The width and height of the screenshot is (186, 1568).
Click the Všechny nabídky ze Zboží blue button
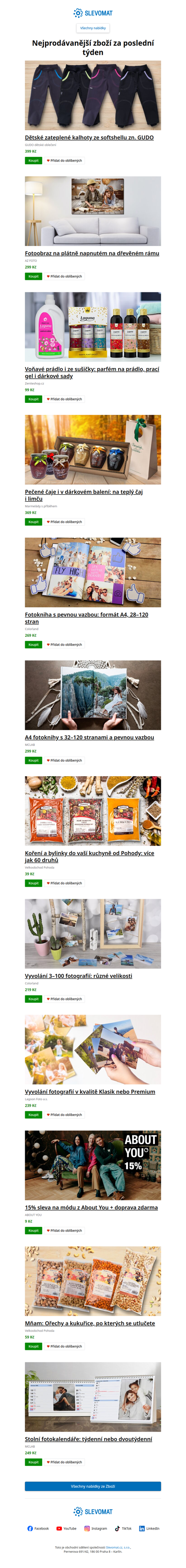point(93,1486)
